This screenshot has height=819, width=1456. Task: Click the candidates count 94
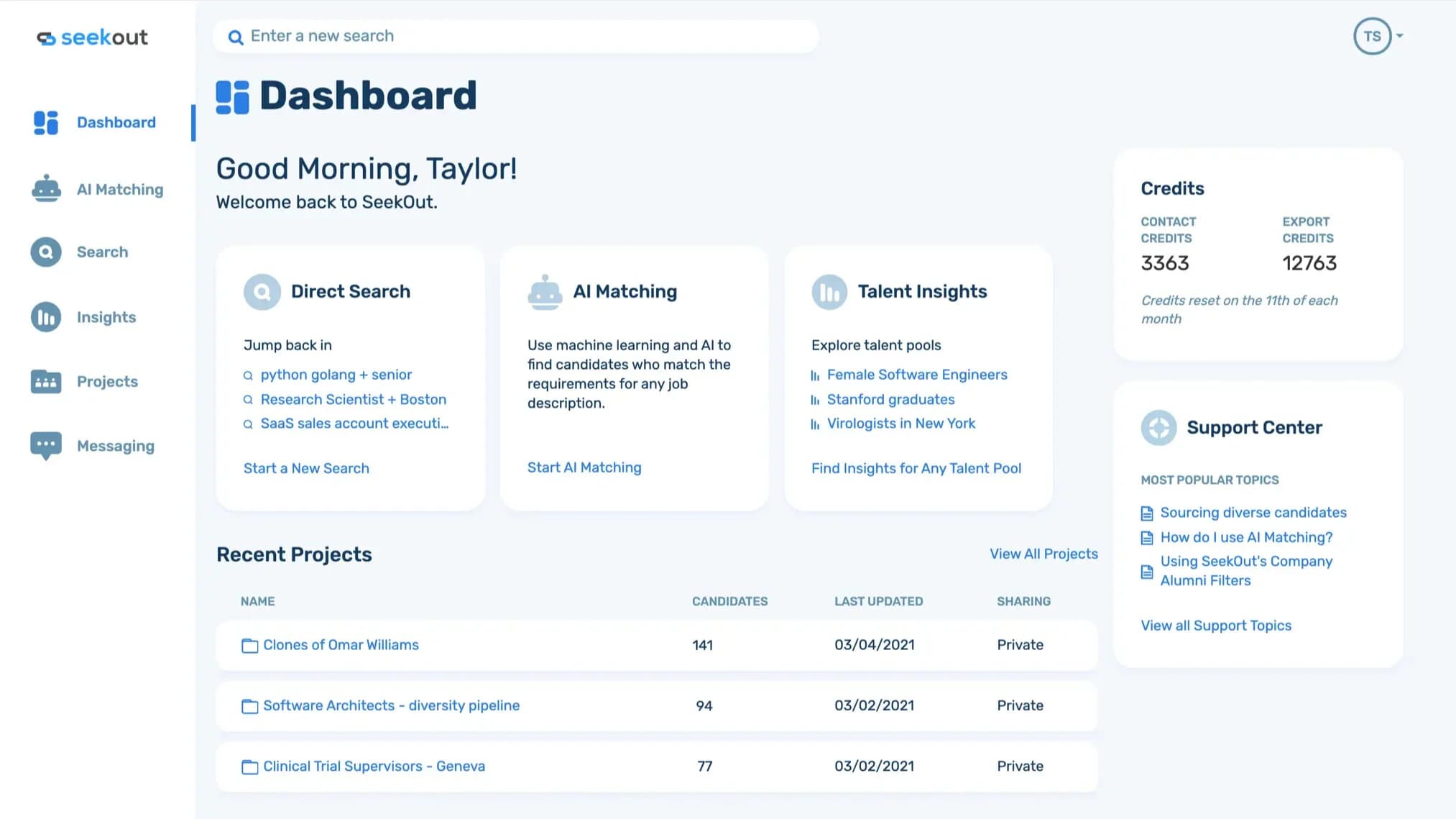coord(704,706)
